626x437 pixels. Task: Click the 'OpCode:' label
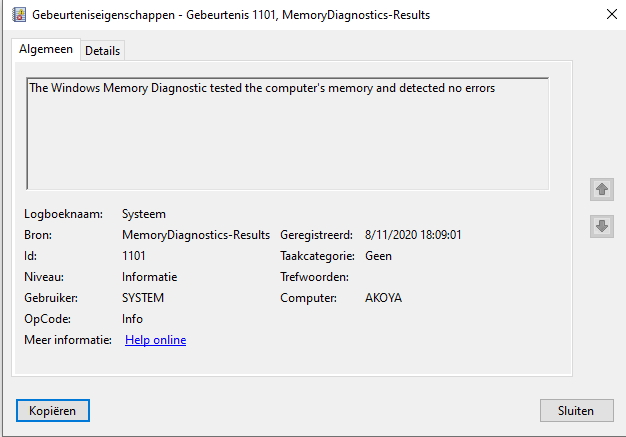[x=47, y=319]
